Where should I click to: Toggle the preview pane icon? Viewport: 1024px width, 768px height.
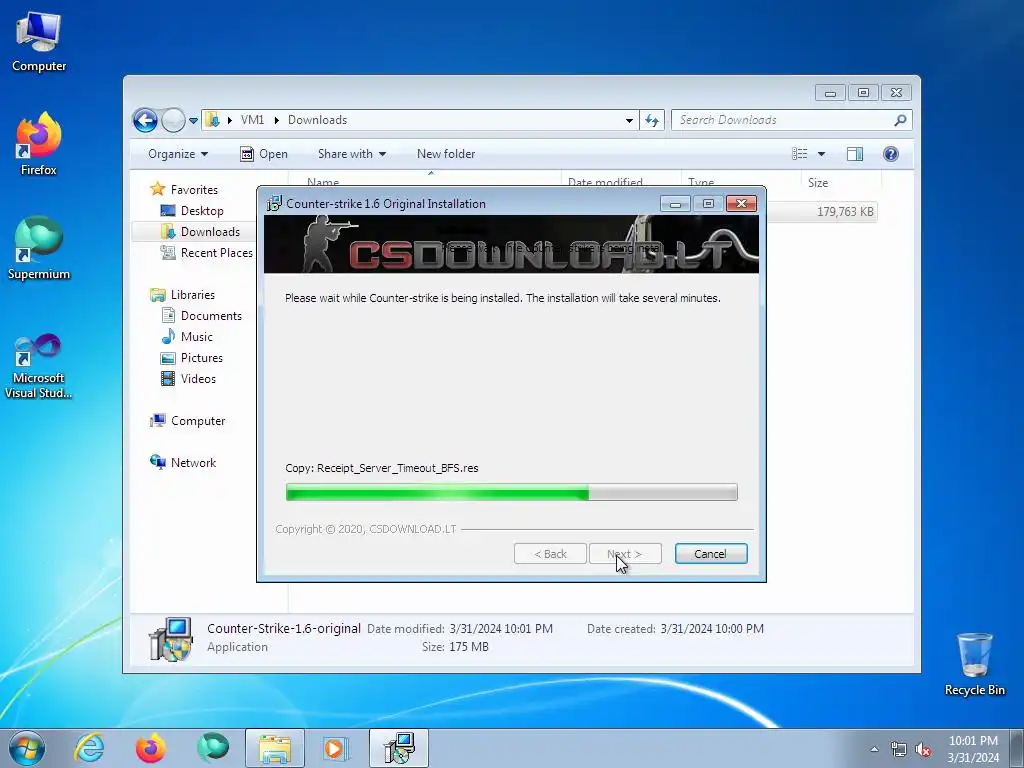coord(855,154)
